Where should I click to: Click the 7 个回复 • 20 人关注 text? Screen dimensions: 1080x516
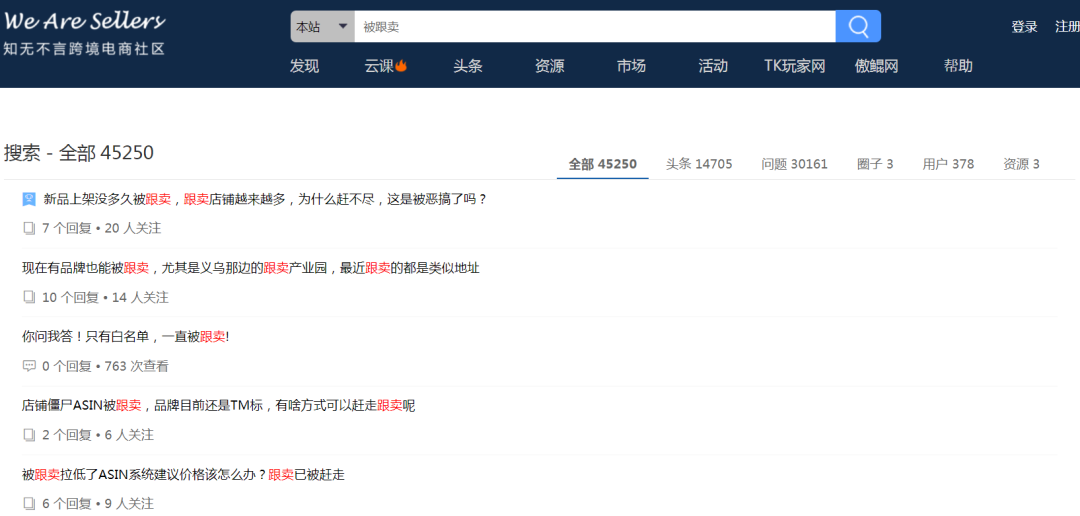pos(102,228)
